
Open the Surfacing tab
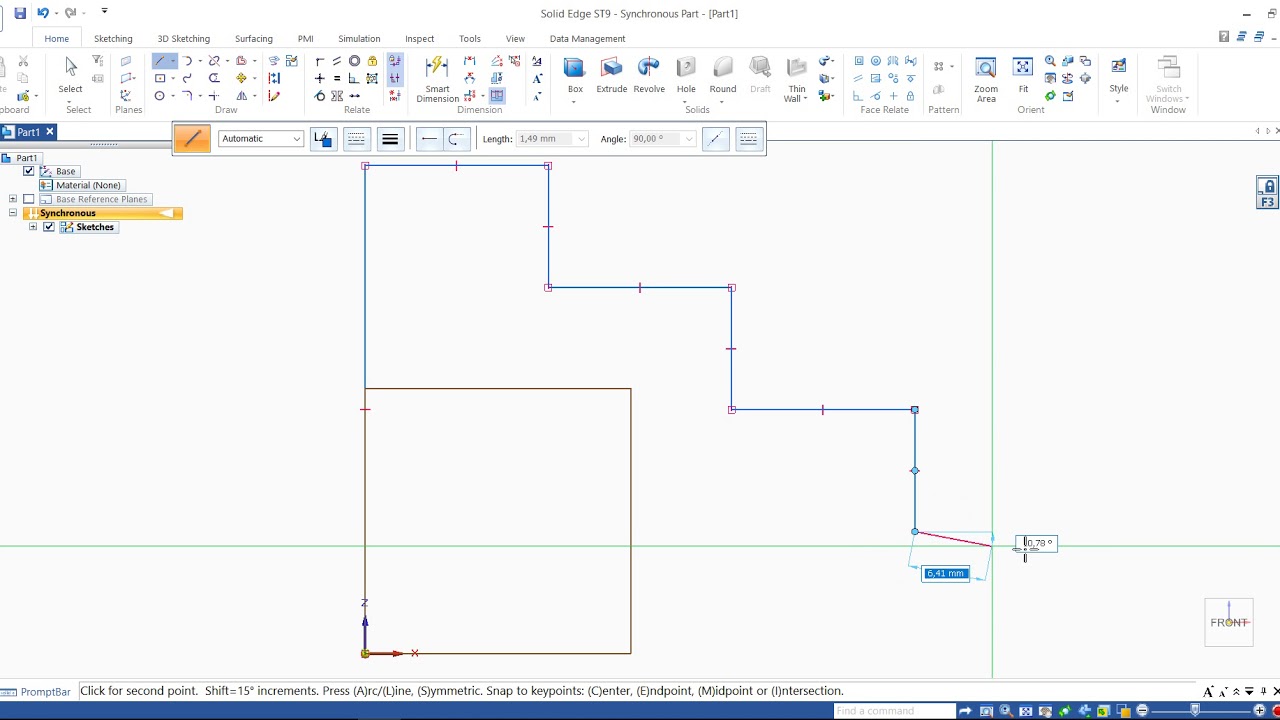pyautogui.click(x=254, y=39)
